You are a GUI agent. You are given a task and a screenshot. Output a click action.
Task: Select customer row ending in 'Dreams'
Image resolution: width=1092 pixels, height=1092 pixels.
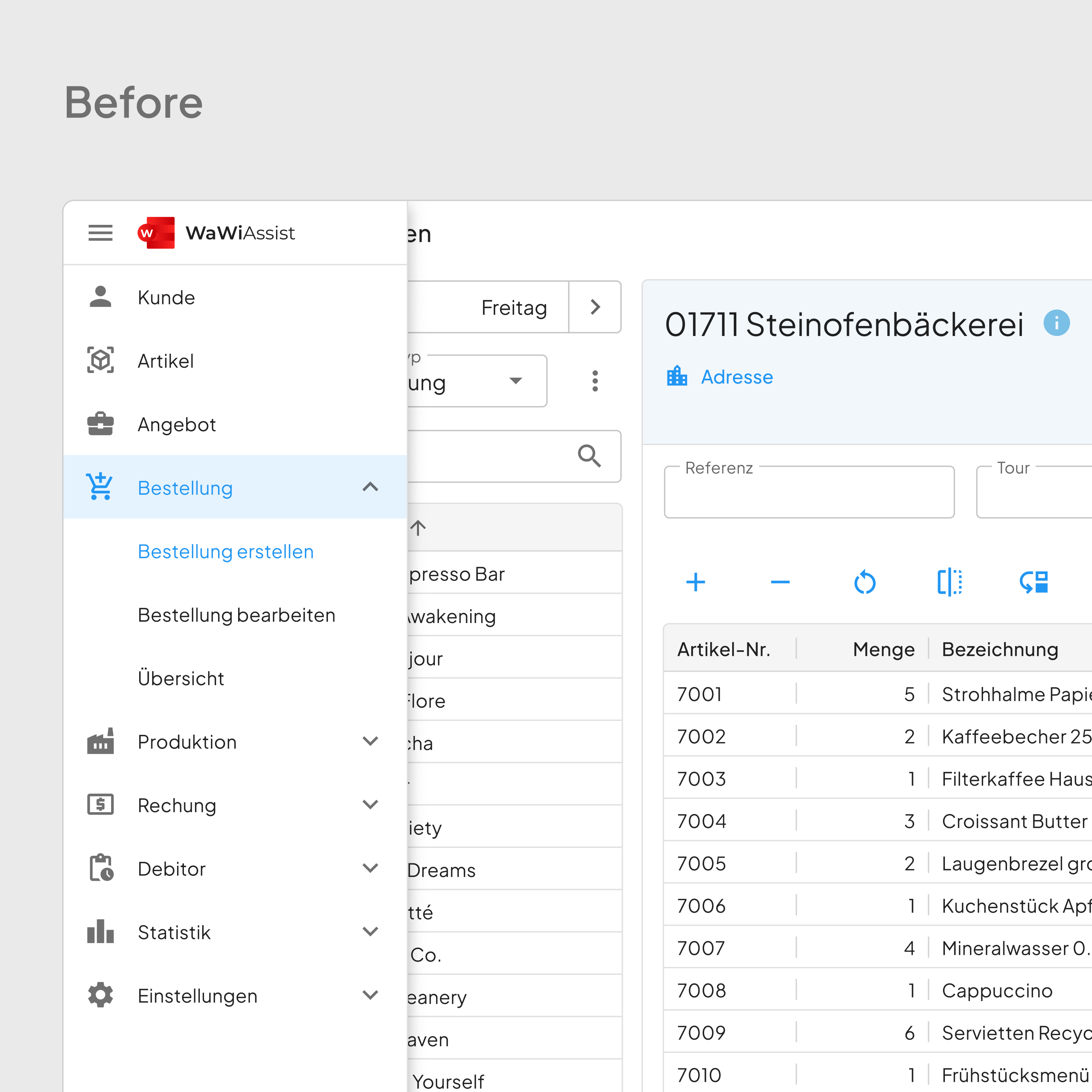pyautogui.click(x=515, y=869)
